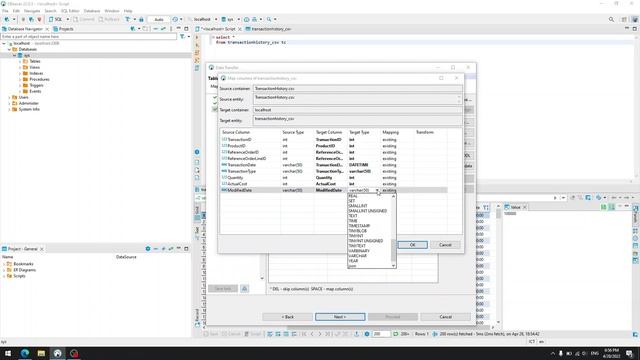Image resolution: width=640 pixels, height=360 pixels.
Task: Cancel the Map columns dialog
Action: click(445, 245)
